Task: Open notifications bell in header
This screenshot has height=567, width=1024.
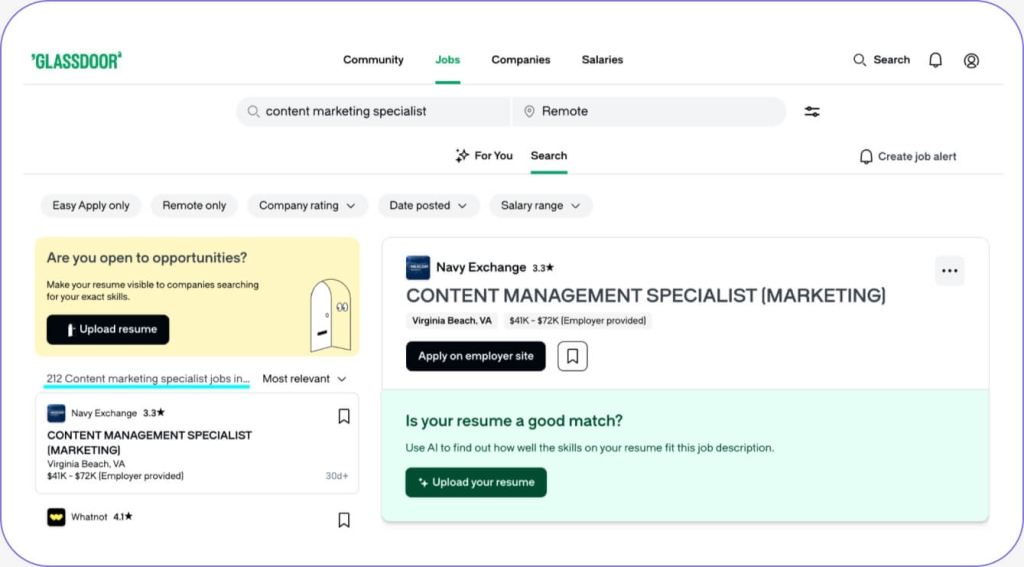Action: point(935,60)
